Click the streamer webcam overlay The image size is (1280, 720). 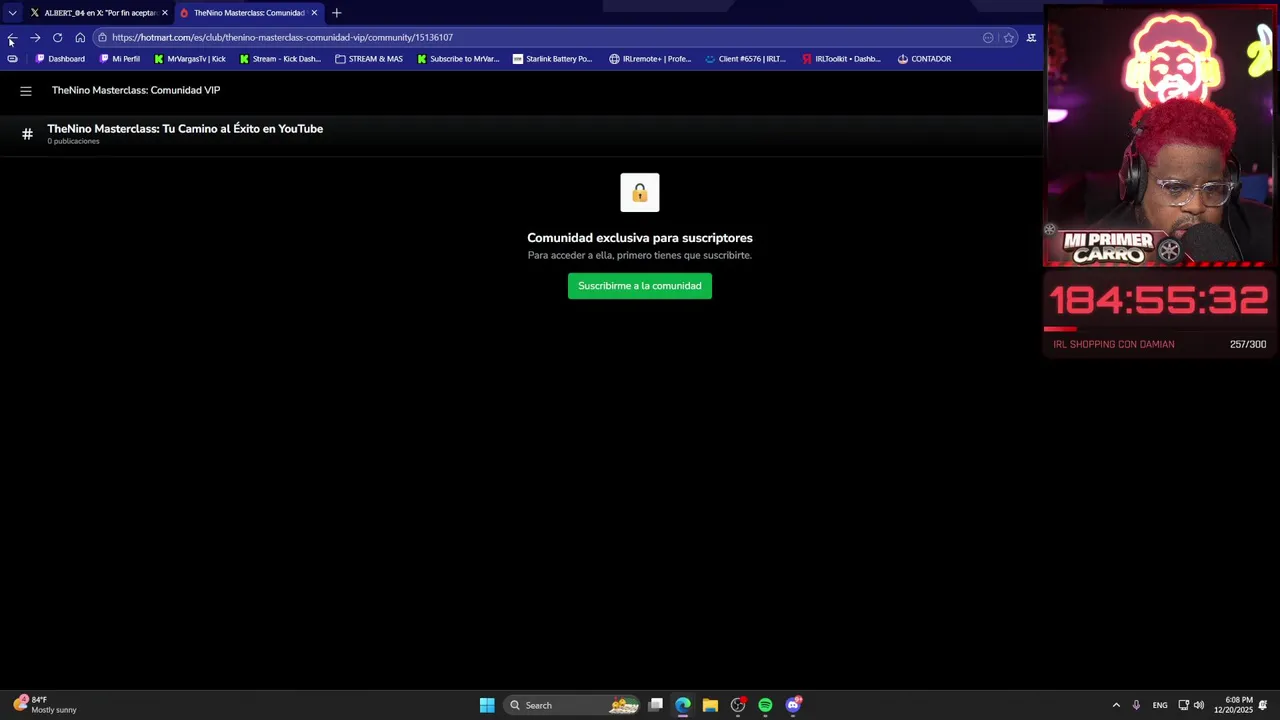[x=1160, y=136]
